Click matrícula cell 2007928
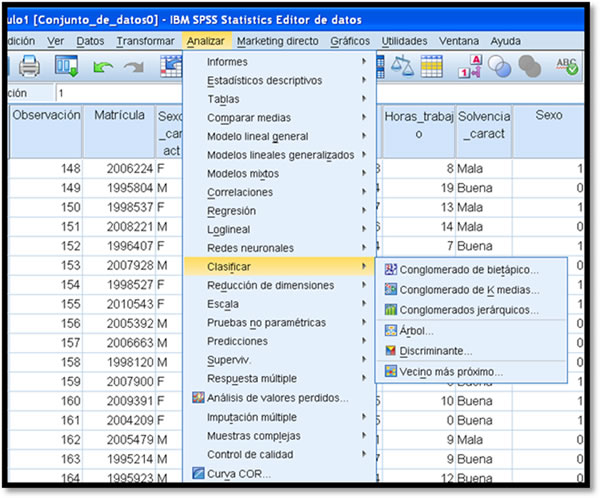This screenshot has width=600, height=498. [119, 265]
